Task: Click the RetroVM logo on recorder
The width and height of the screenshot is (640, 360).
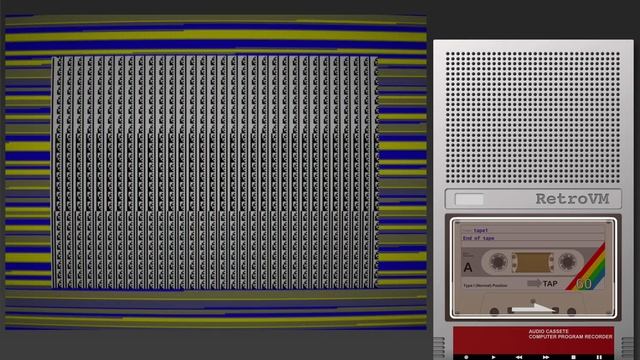Action: (572, 199)
